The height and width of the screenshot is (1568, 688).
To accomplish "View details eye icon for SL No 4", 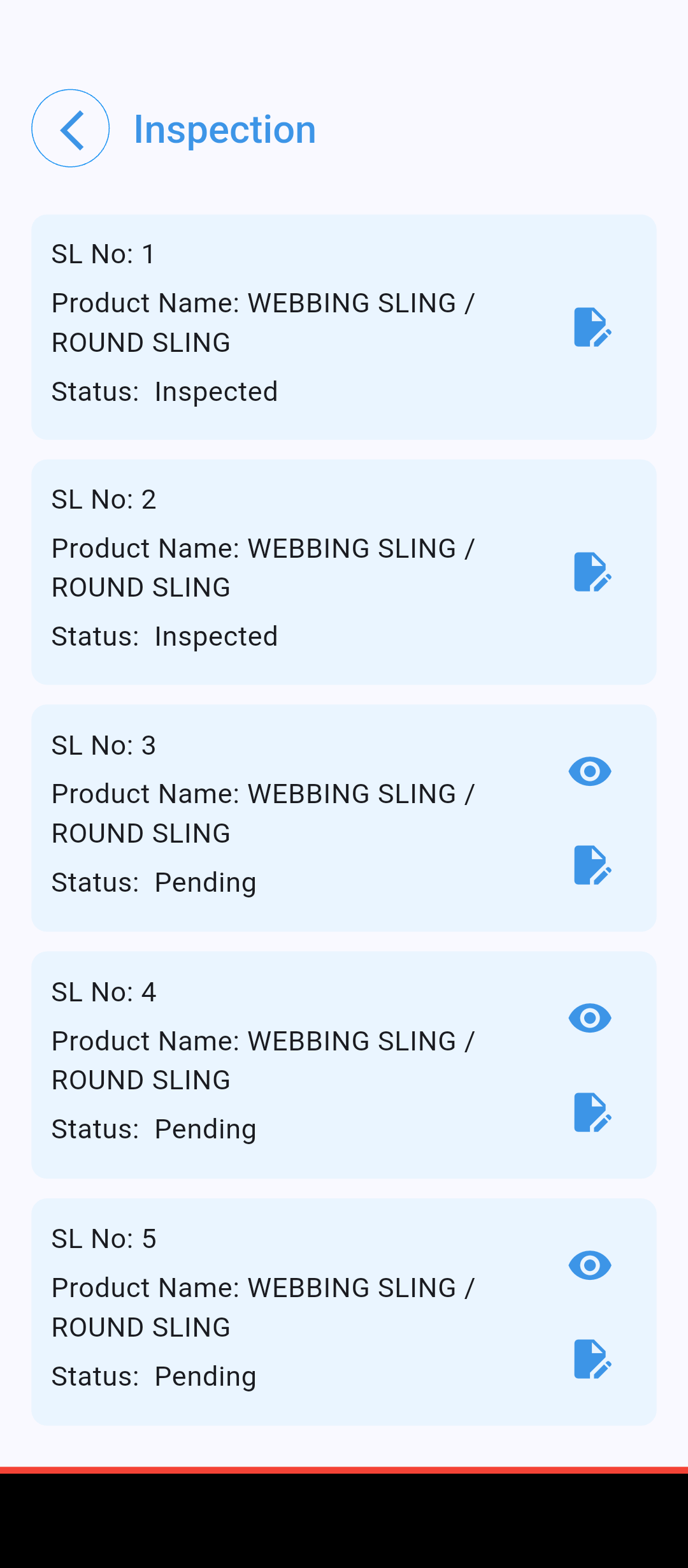I will pos(590,1018).
